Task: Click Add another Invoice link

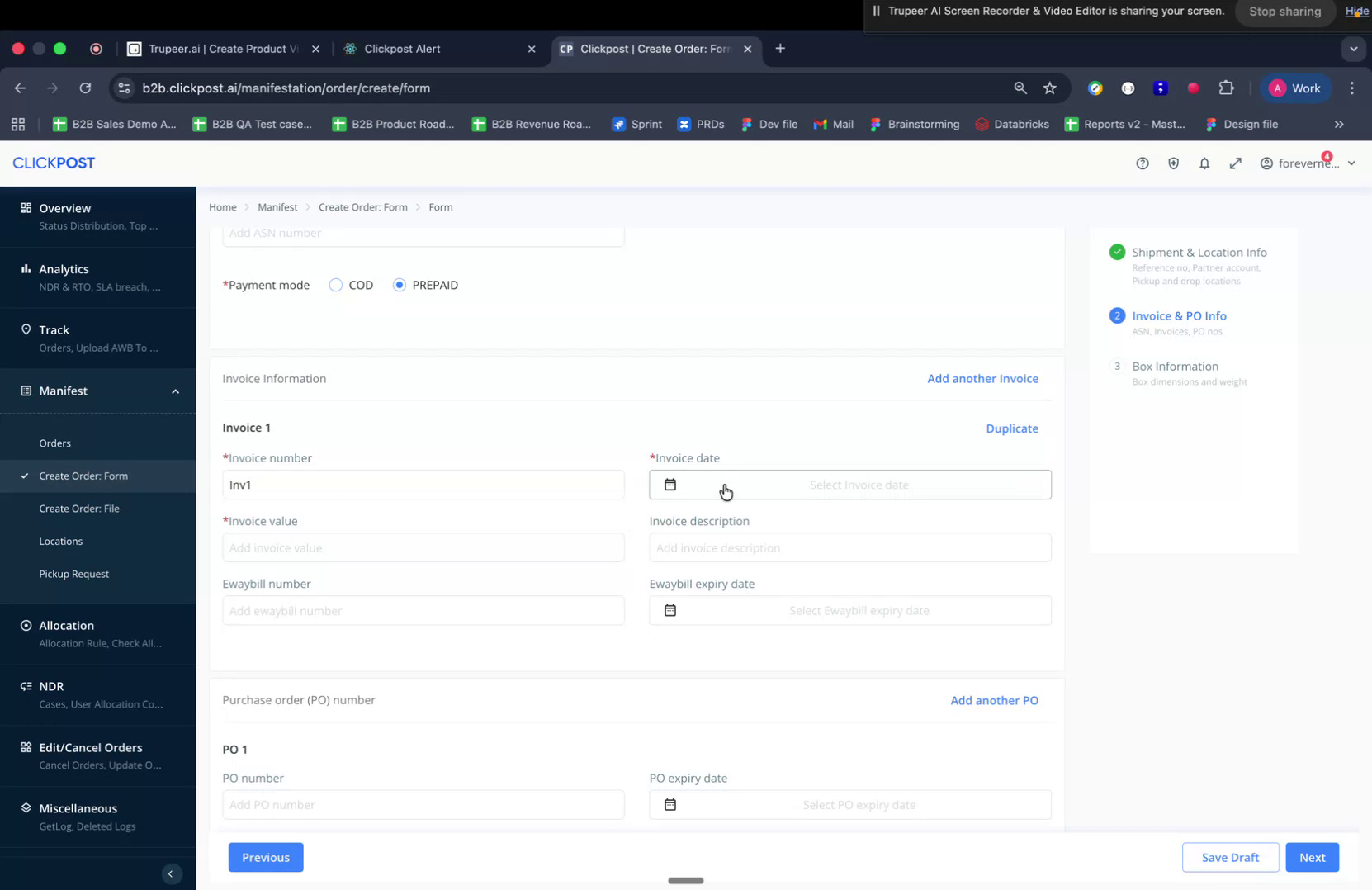Action: pyautogui.click(x=982, y=378)
